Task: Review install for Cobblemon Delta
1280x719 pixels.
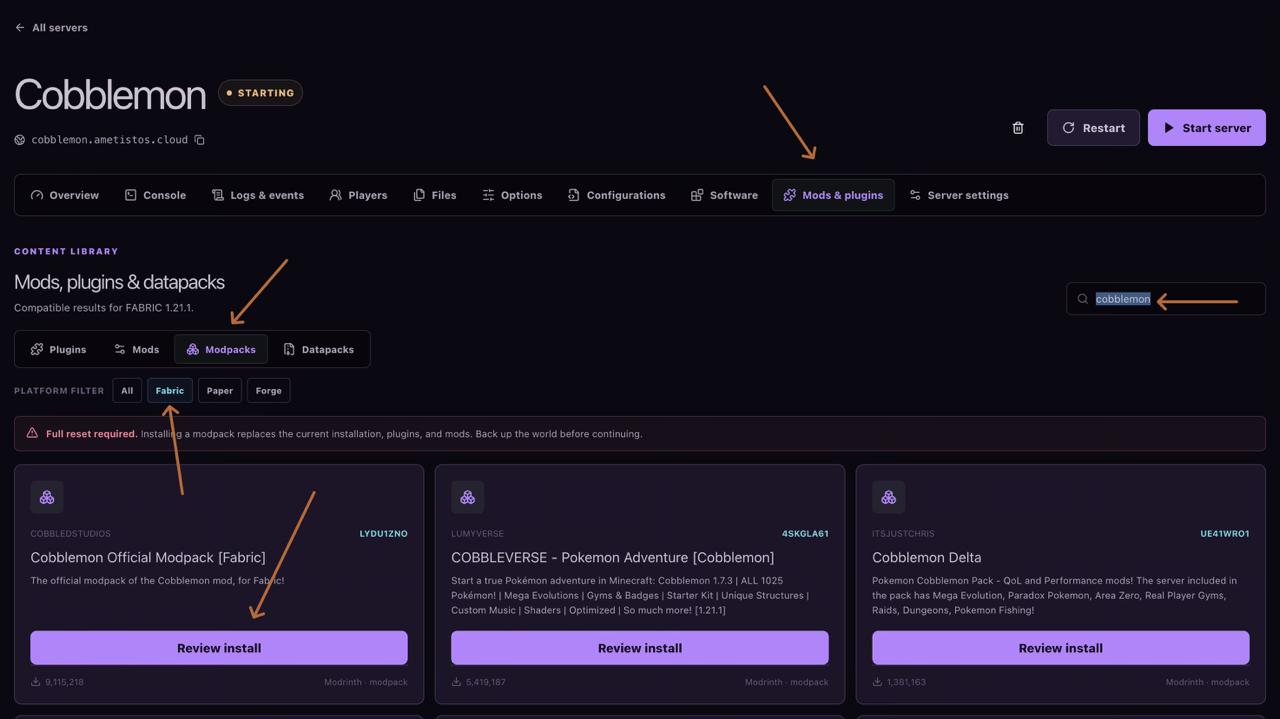Action: click(x=1061, y=648)
